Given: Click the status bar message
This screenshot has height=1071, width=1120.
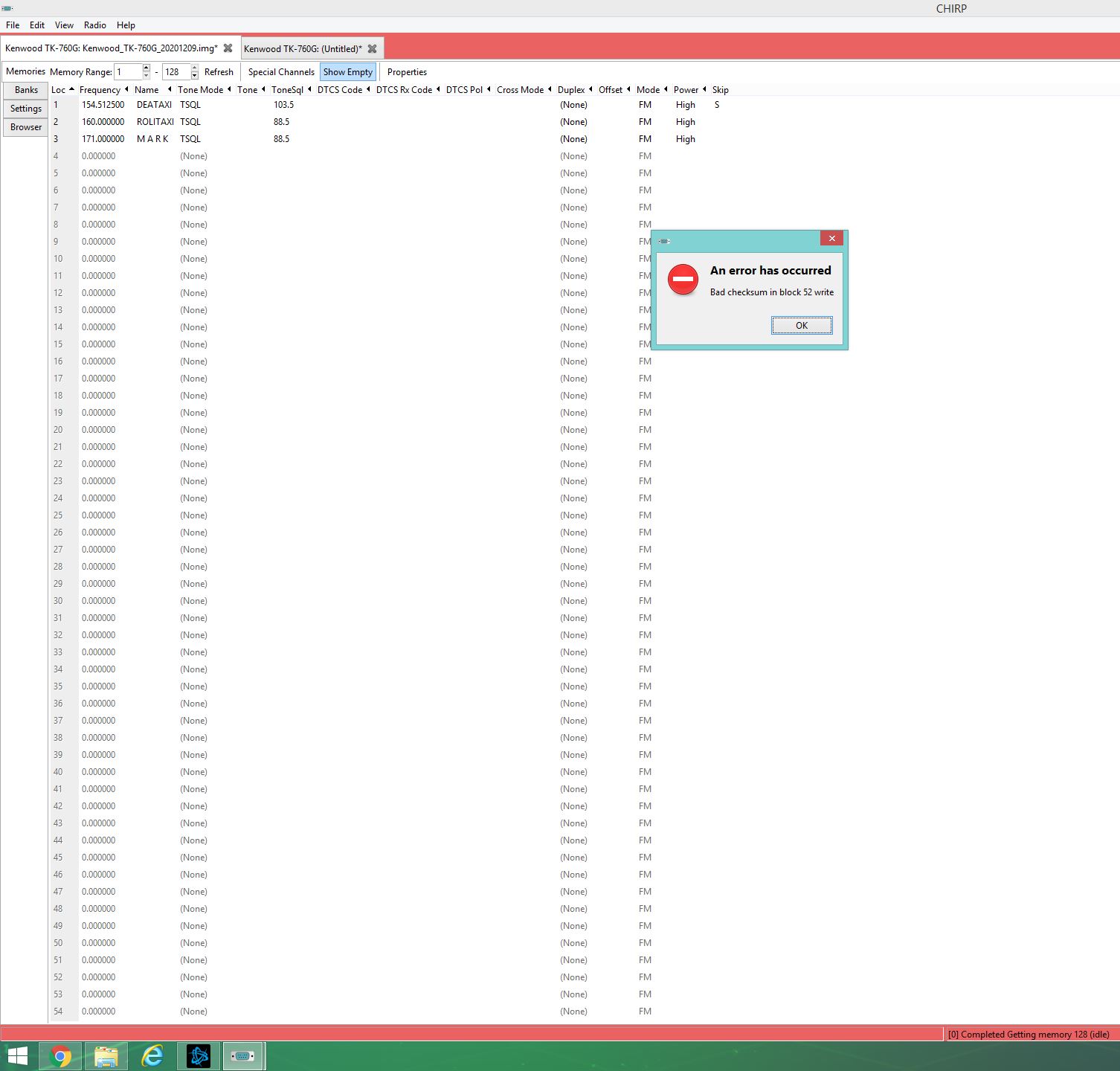Looking at the screenshot, I should 1029,1034.
